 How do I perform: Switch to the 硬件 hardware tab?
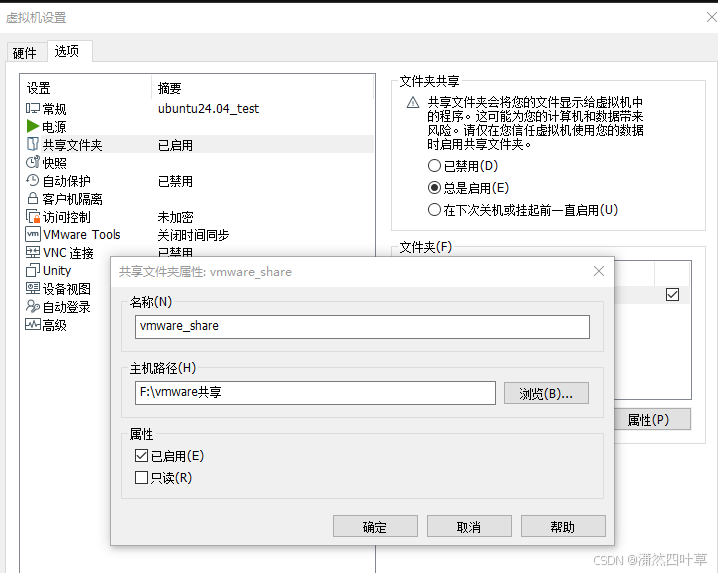click(25, 53)
